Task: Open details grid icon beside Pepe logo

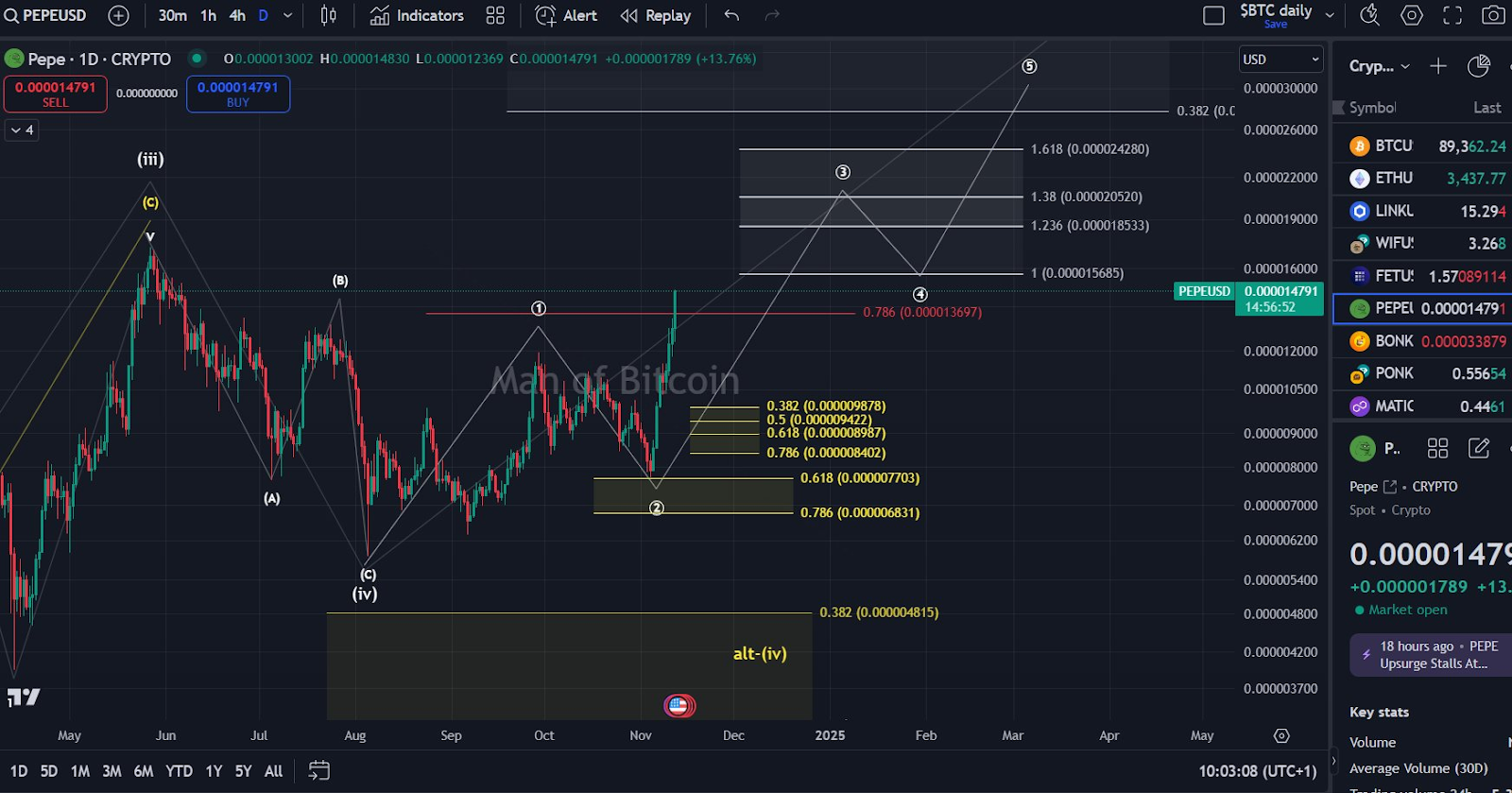Action: (x=1437, y=448)
